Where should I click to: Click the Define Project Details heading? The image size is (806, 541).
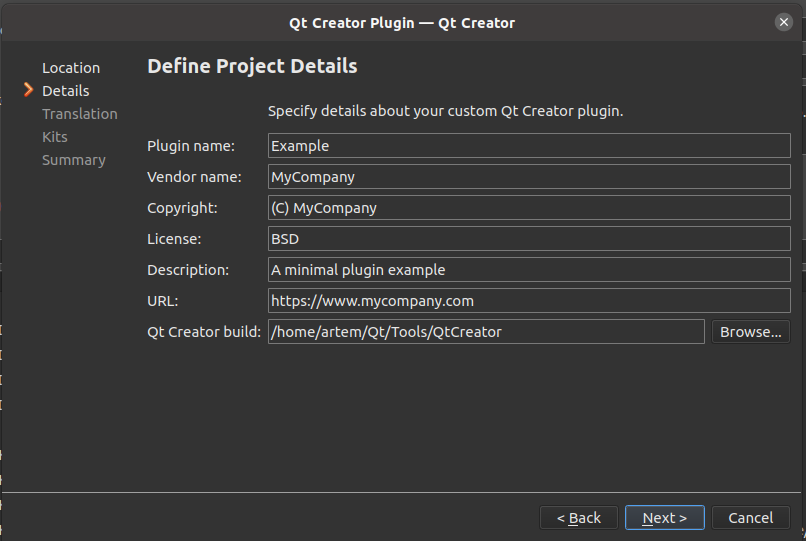tap(252, 67)
